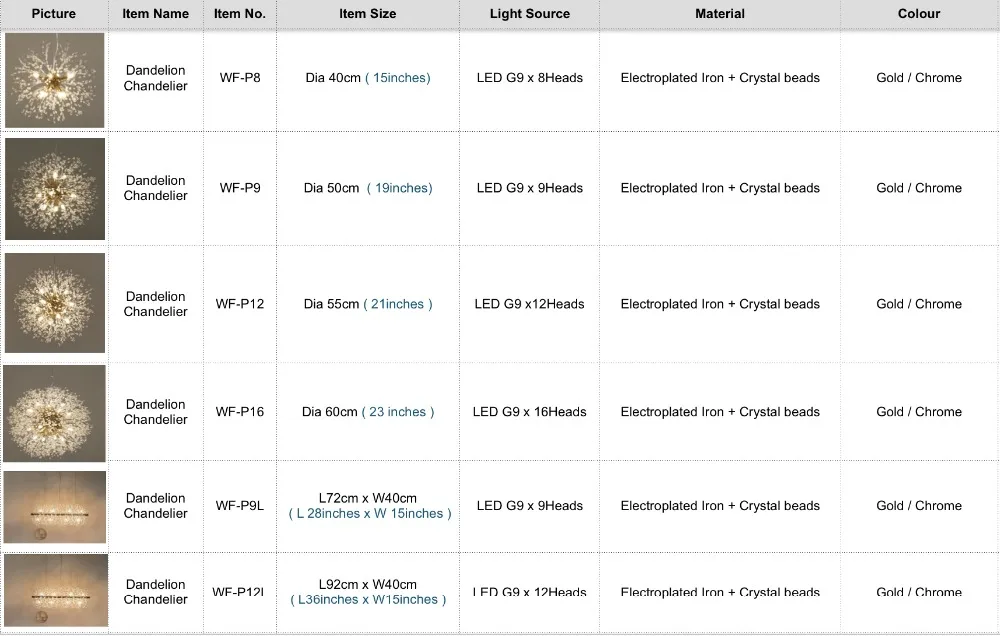Click the Item No. column header
The width and height of the screenshot is (1000, 636).
click(240, 14)
